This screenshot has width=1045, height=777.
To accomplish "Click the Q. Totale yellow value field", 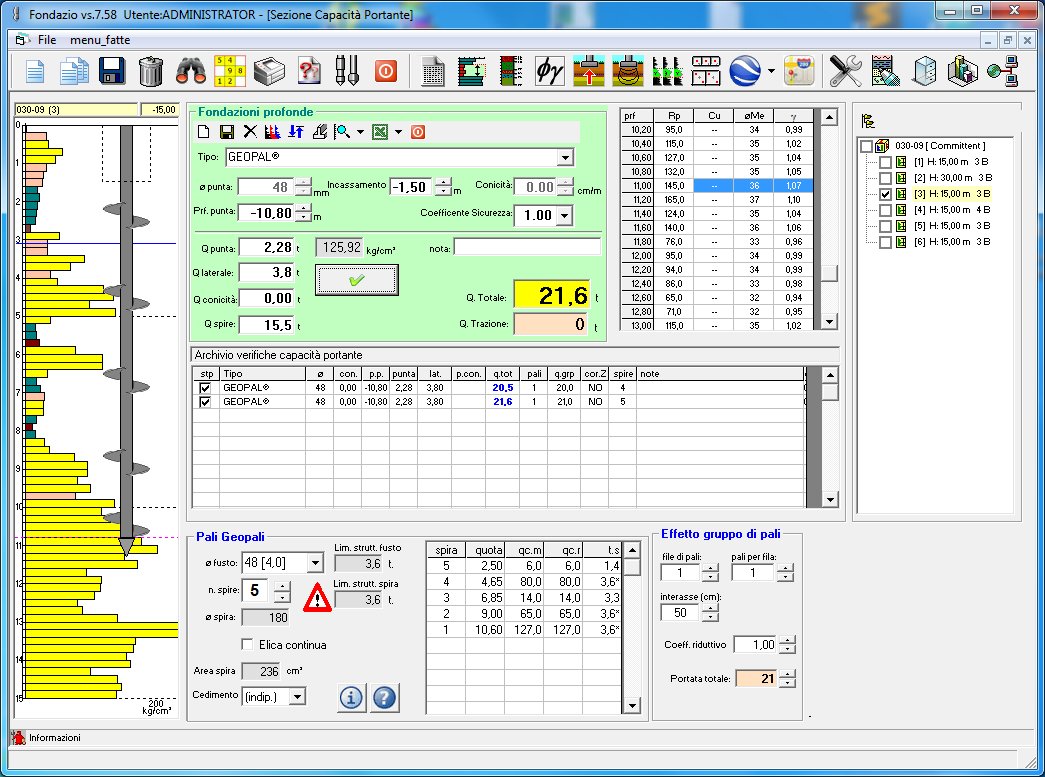I will 552,296.
